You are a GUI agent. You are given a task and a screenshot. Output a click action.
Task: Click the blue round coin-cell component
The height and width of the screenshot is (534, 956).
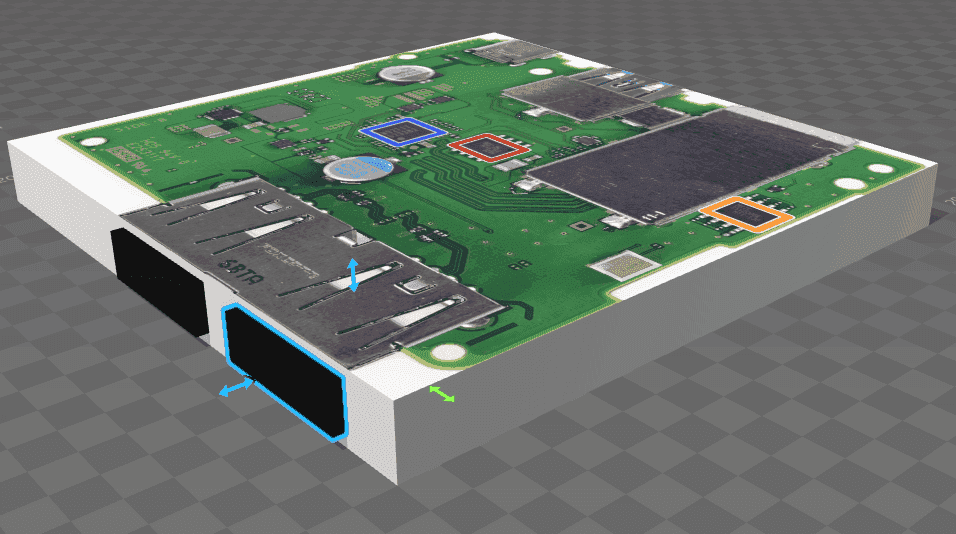(359, 168)
